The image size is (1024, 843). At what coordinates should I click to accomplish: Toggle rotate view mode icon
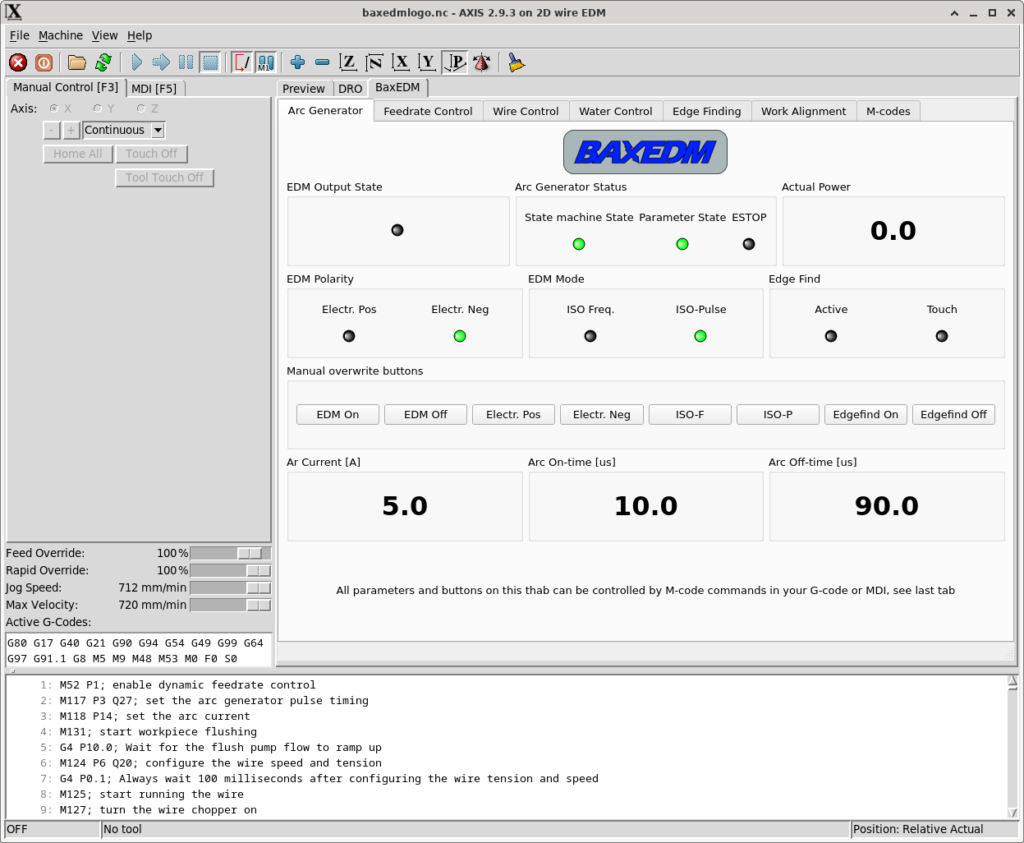coord(482,63)
